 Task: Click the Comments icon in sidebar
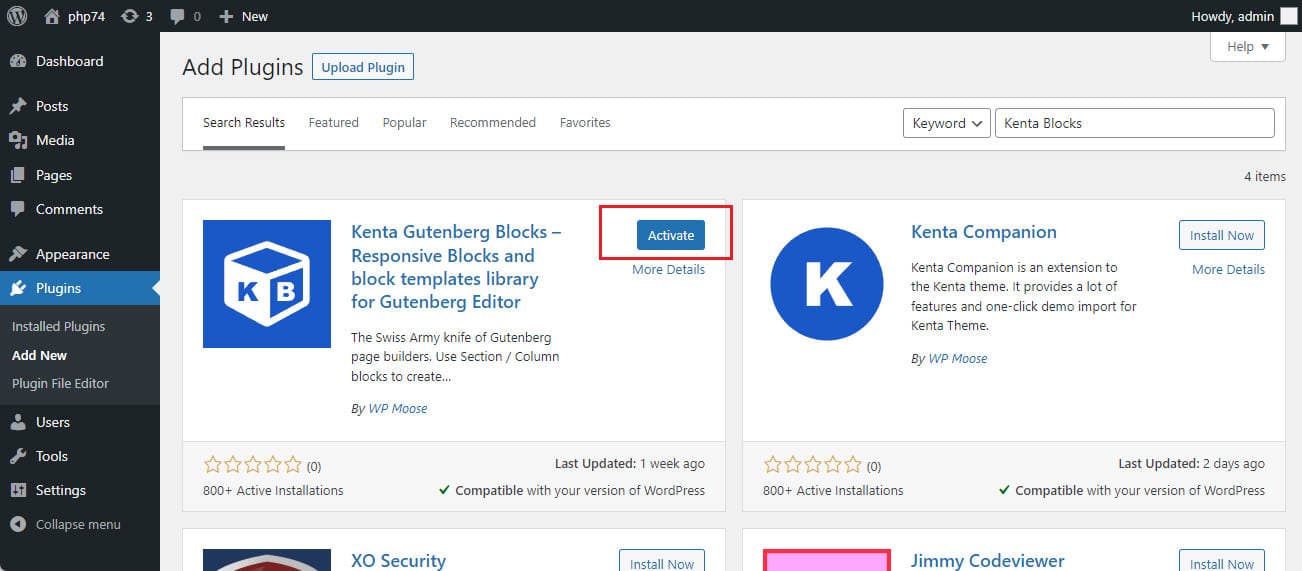tap(18, 209)
